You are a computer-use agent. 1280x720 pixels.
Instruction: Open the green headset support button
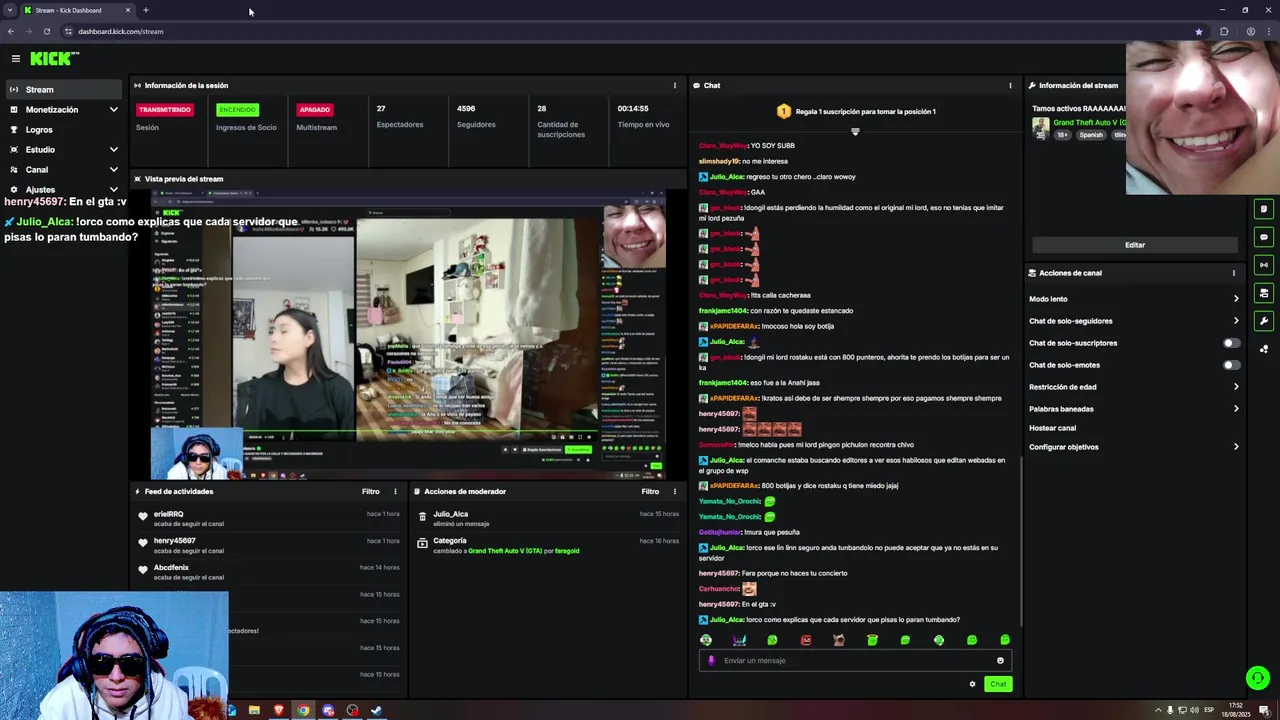(x=1258, y=678)
